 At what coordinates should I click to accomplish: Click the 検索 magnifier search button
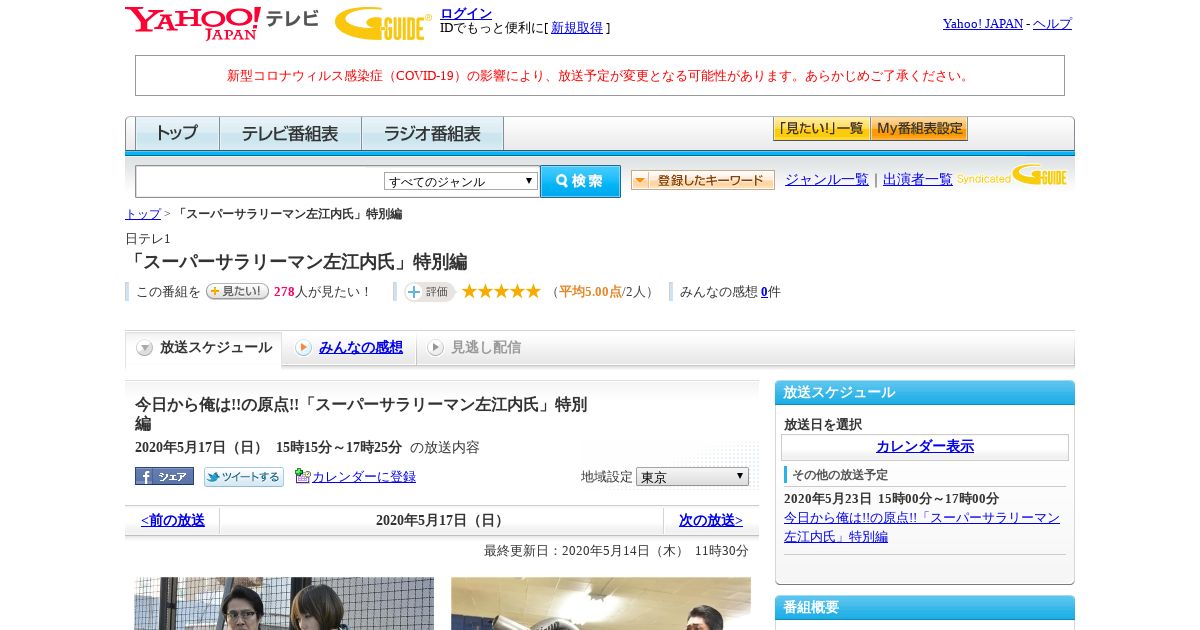tap(580, 181)
